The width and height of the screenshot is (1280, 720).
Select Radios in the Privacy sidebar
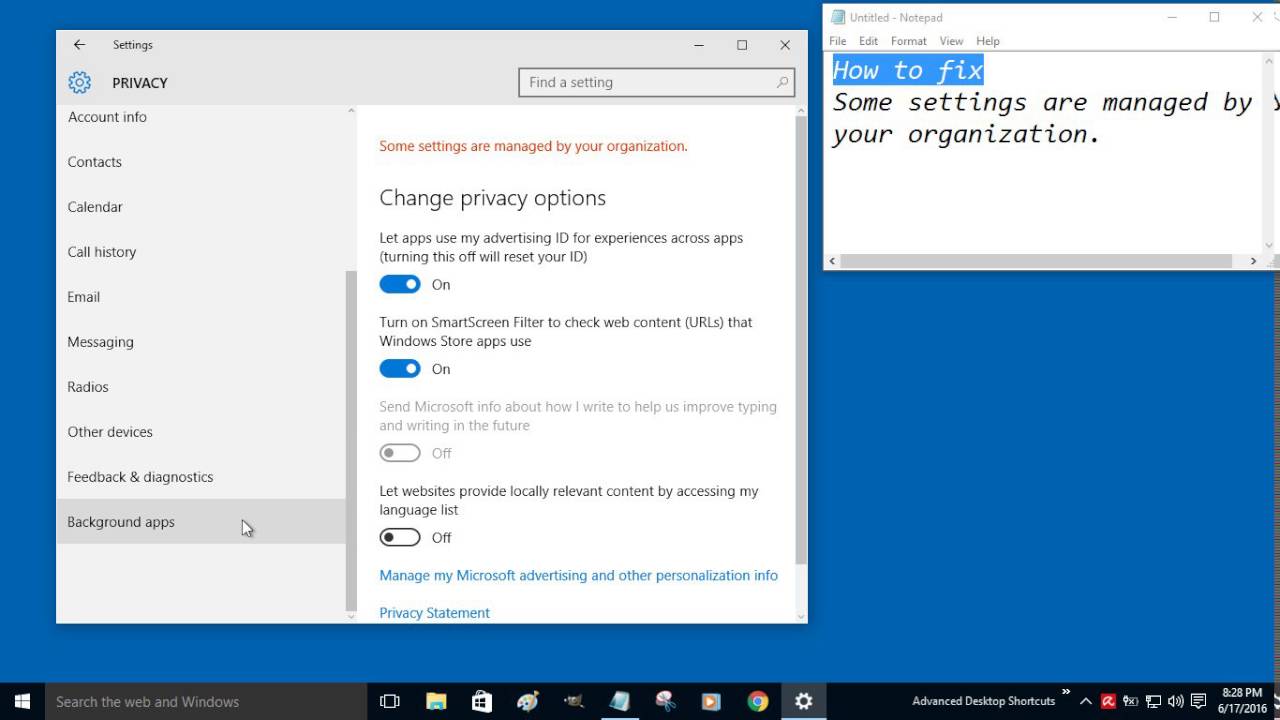[x=88, y=387]
